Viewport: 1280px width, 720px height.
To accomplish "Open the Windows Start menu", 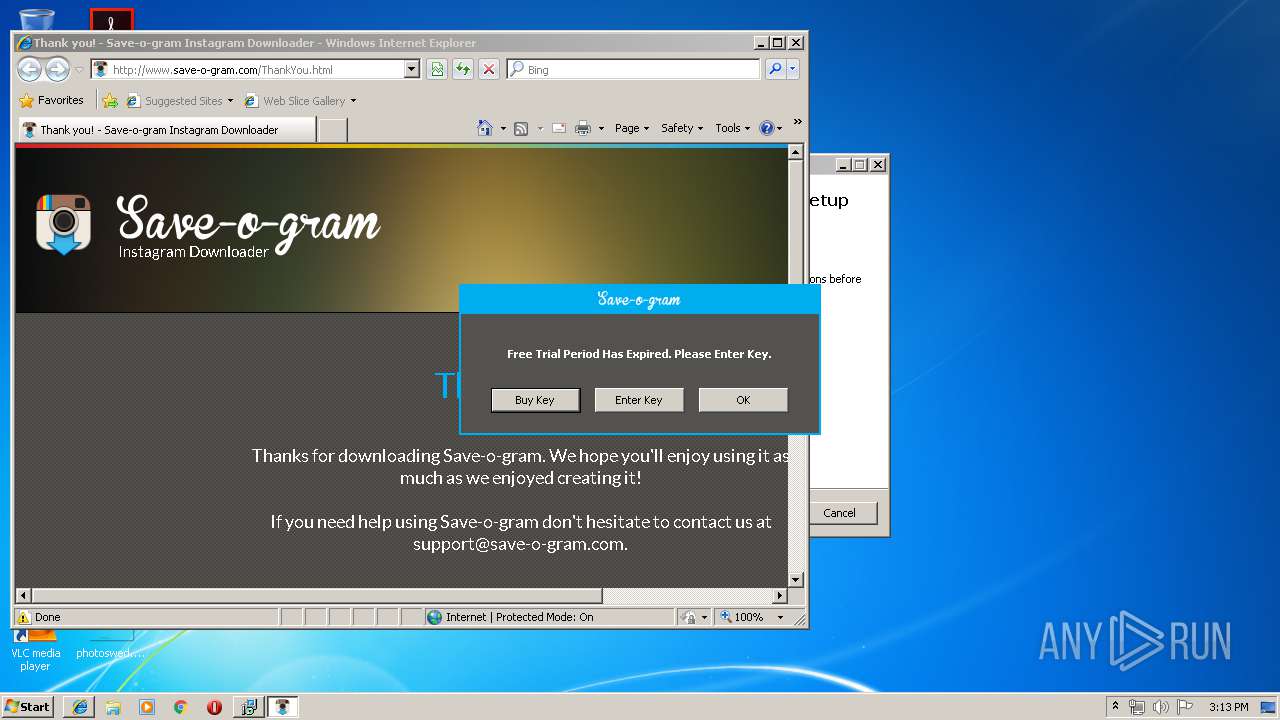I will (28, 706).
